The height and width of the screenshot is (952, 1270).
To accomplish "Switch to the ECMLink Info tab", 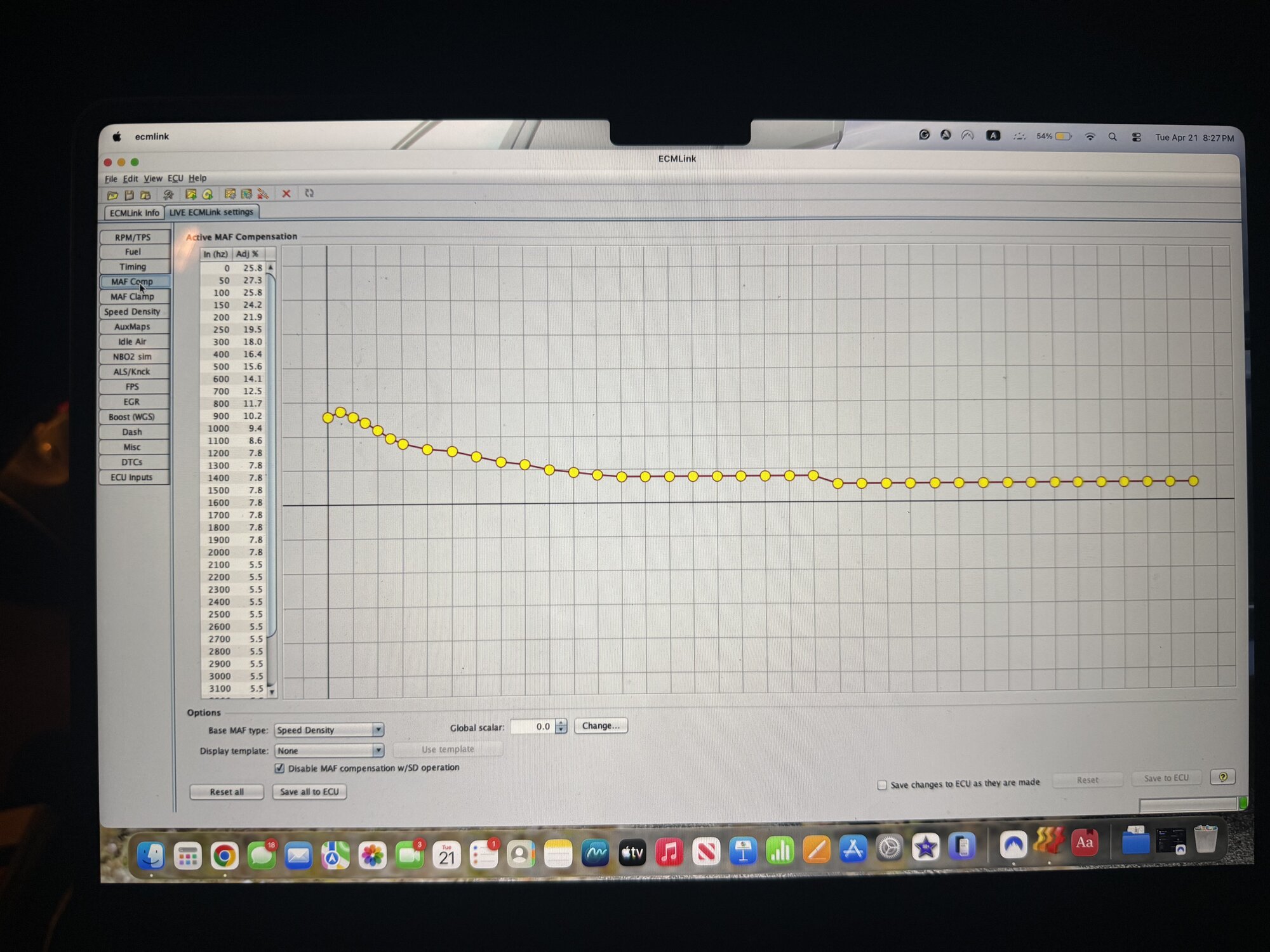I will 134,213.
